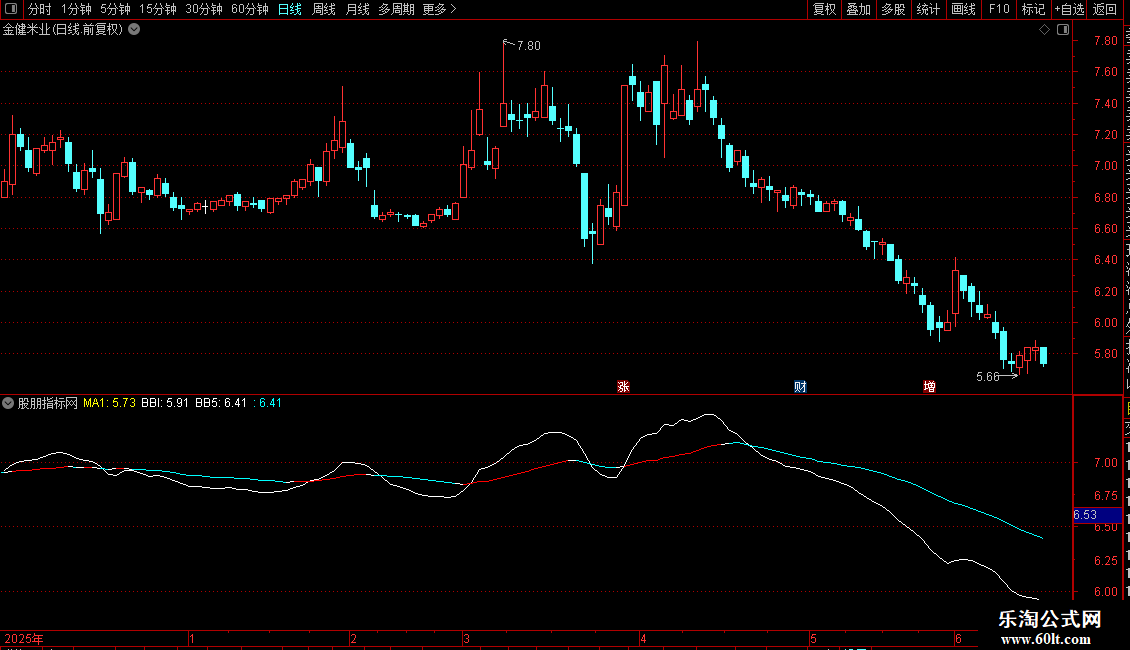
Task: Click the BB5: 6.41 indicator value
Action: point(221,403)
